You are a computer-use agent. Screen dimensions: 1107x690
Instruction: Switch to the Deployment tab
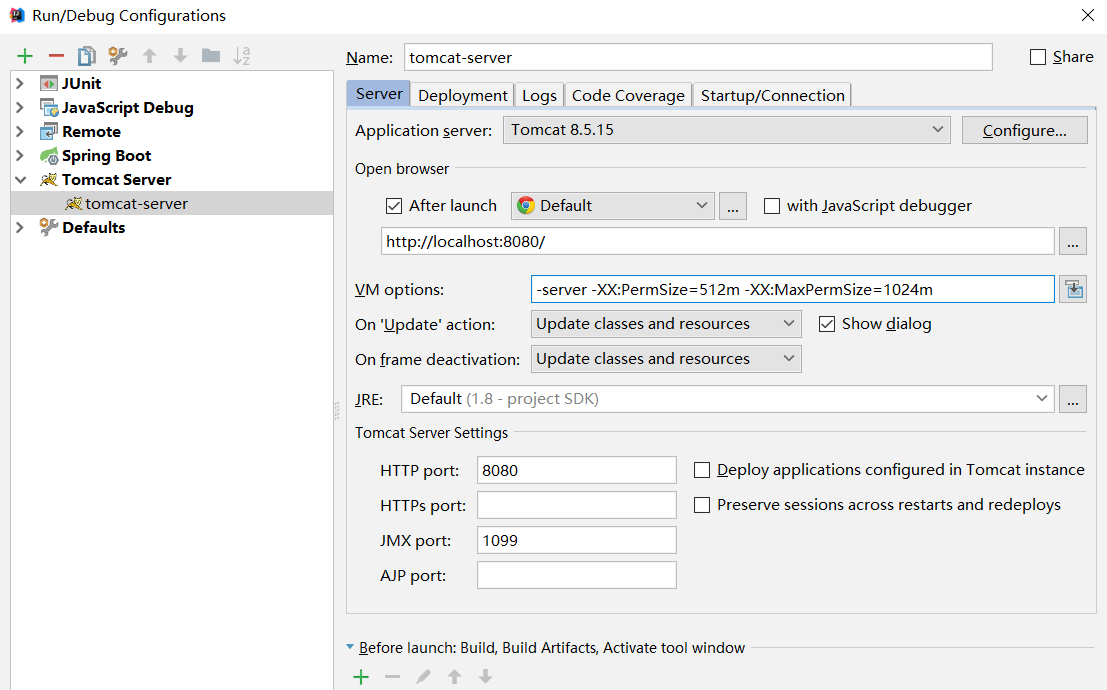coord(462,95)
